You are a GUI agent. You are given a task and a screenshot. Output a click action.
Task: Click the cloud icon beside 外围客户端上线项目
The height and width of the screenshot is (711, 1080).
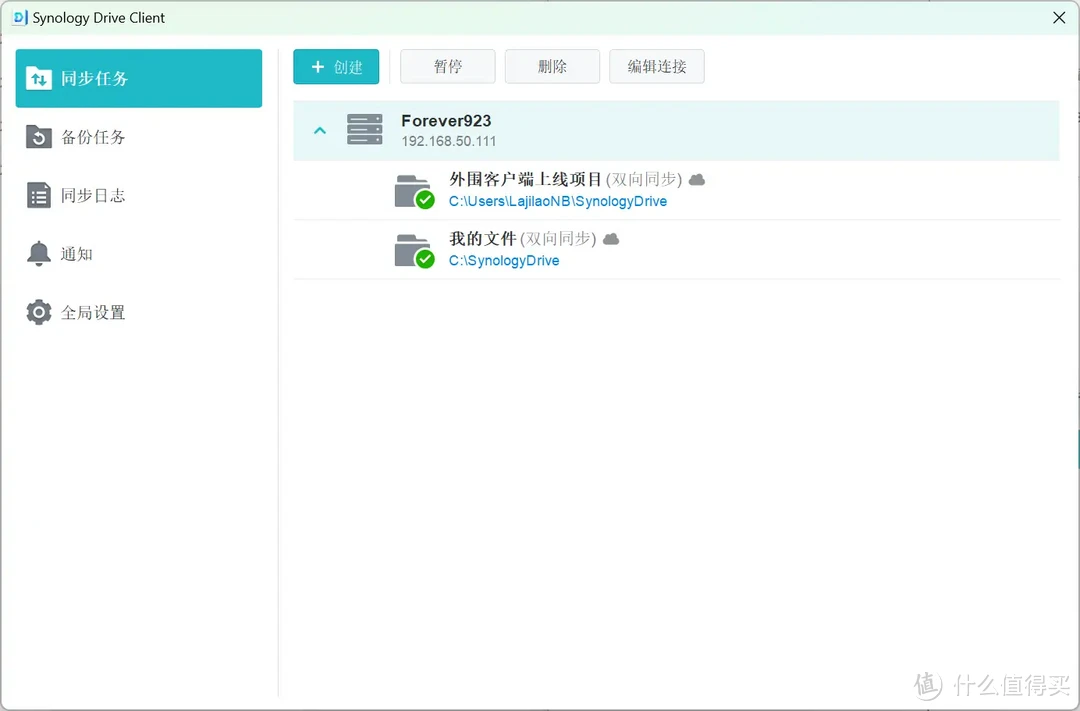696,179
